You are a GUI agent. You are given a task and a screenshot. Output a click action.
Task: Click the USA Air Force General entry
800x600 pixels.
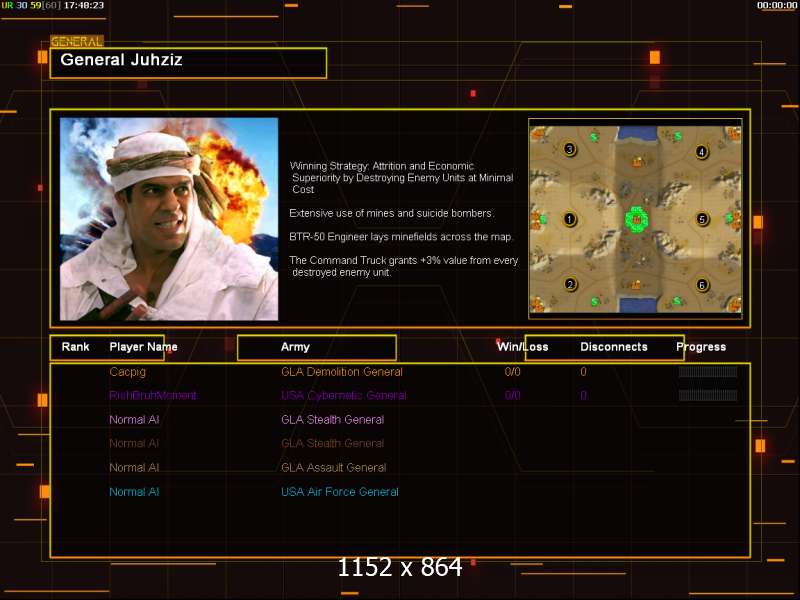340,492
